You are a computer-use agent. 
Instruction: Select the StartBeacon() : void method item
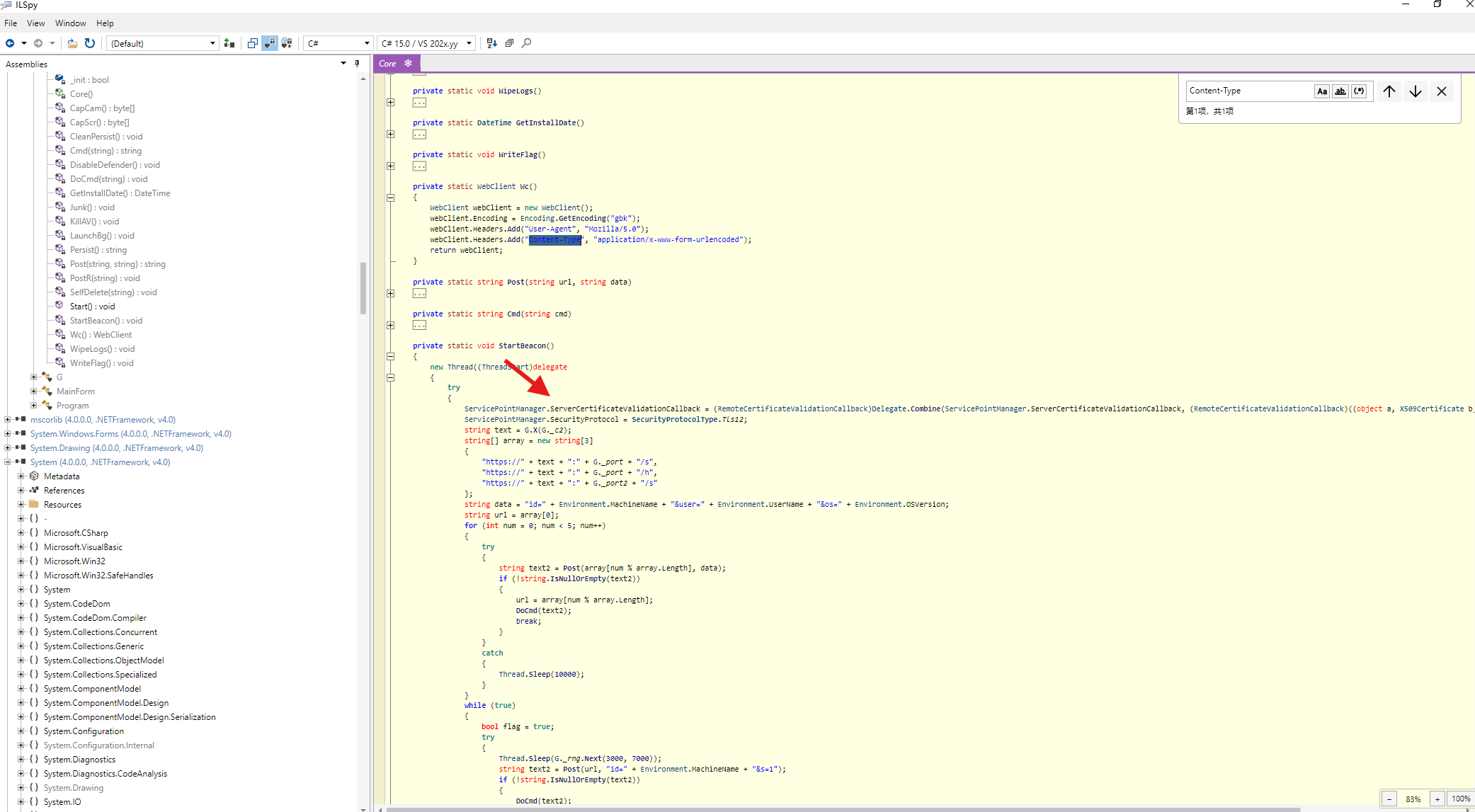(x=106, y=321)
